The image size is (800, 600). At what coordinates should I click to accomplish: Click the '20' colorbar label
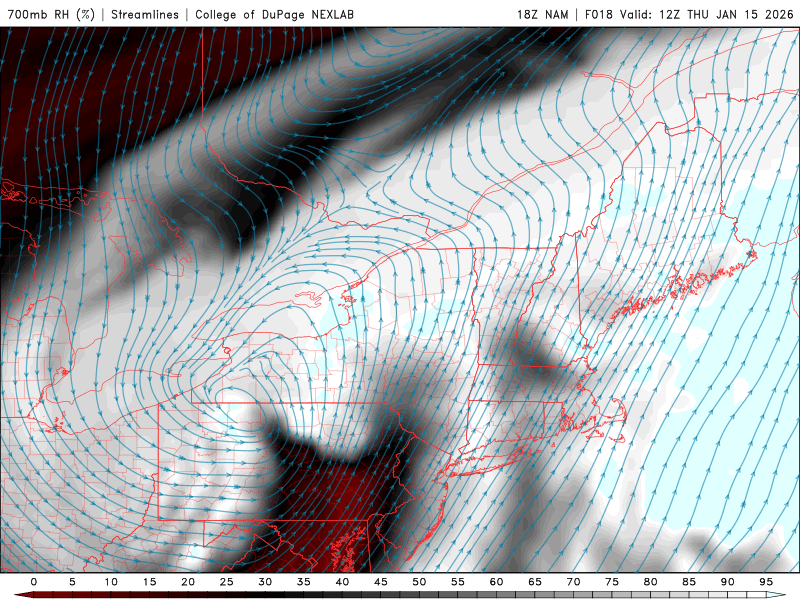coord(188,582)
